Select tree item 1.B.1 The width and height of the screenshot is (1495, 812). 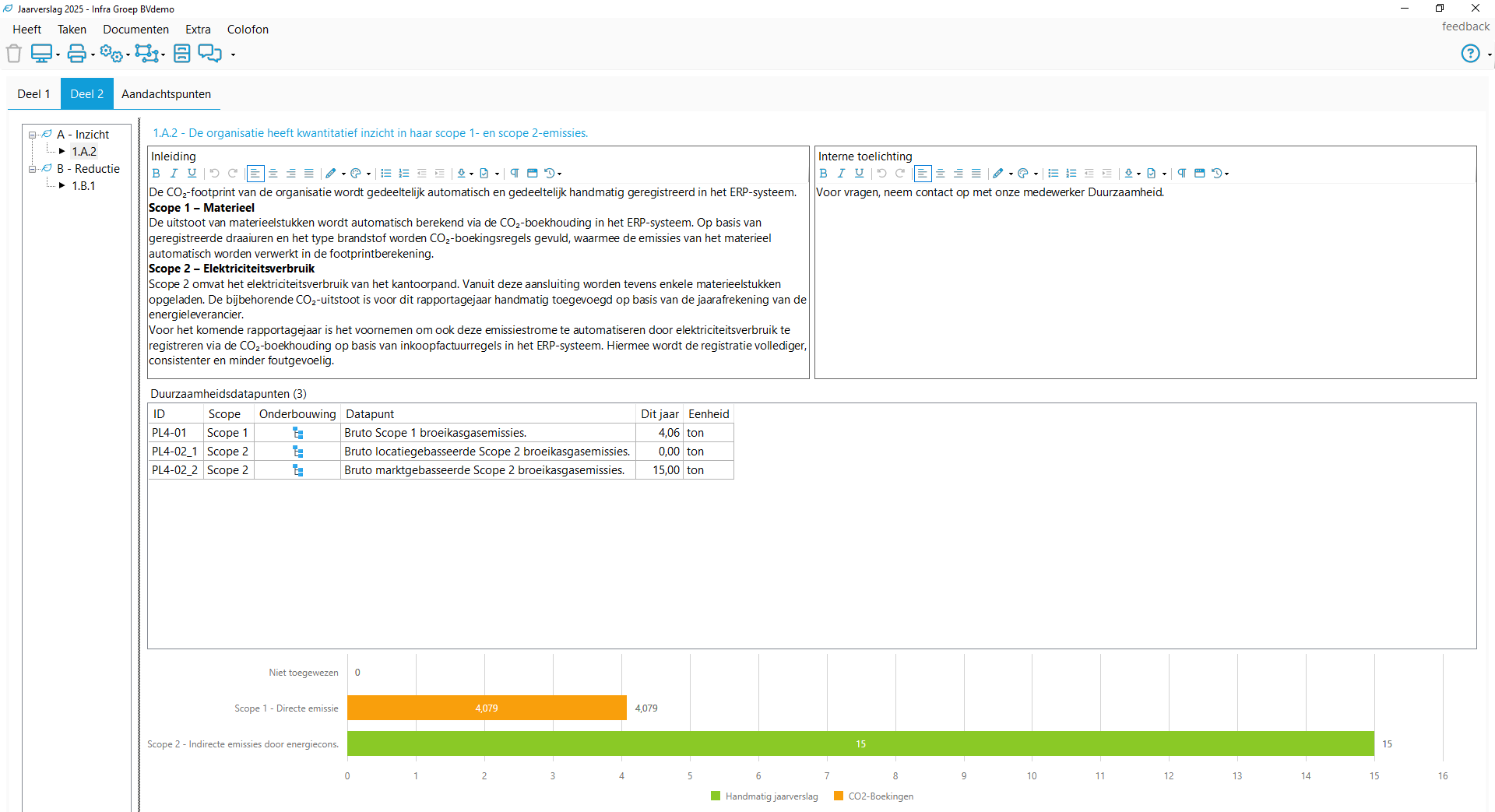click(x=83, y=186)
